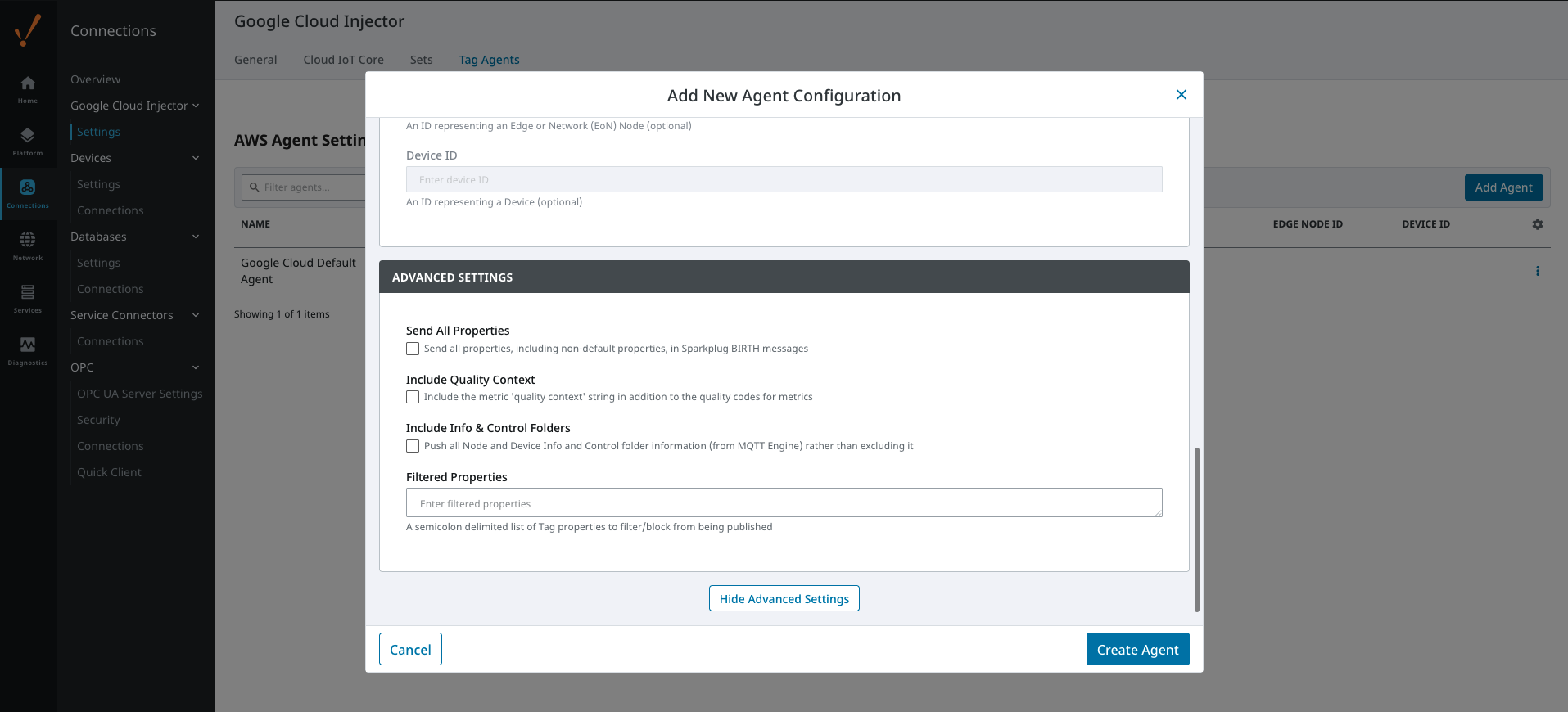This screenshot has height=712, width=1568.
Task: Click the Platform icon in sidebar
Action: coord(28,136)
